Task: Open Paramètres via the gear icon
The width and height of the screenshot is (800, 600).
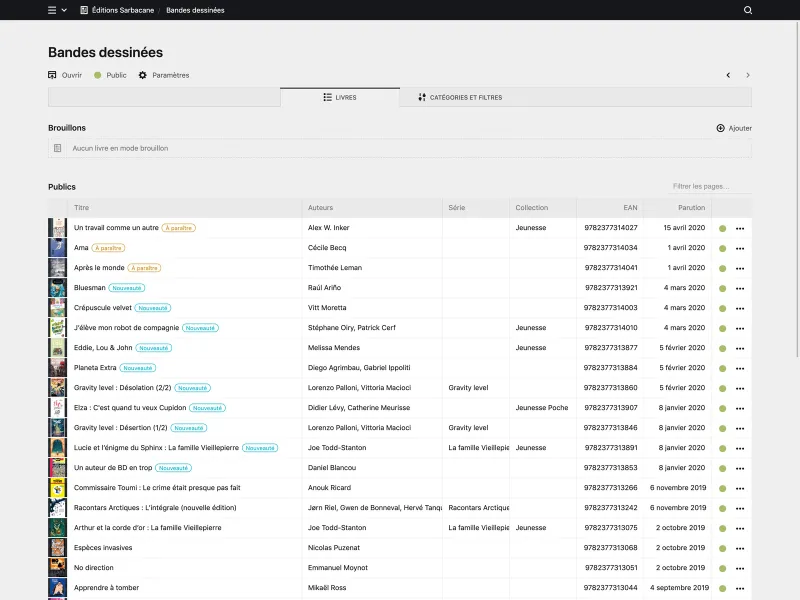Action: tap(141, 74)
